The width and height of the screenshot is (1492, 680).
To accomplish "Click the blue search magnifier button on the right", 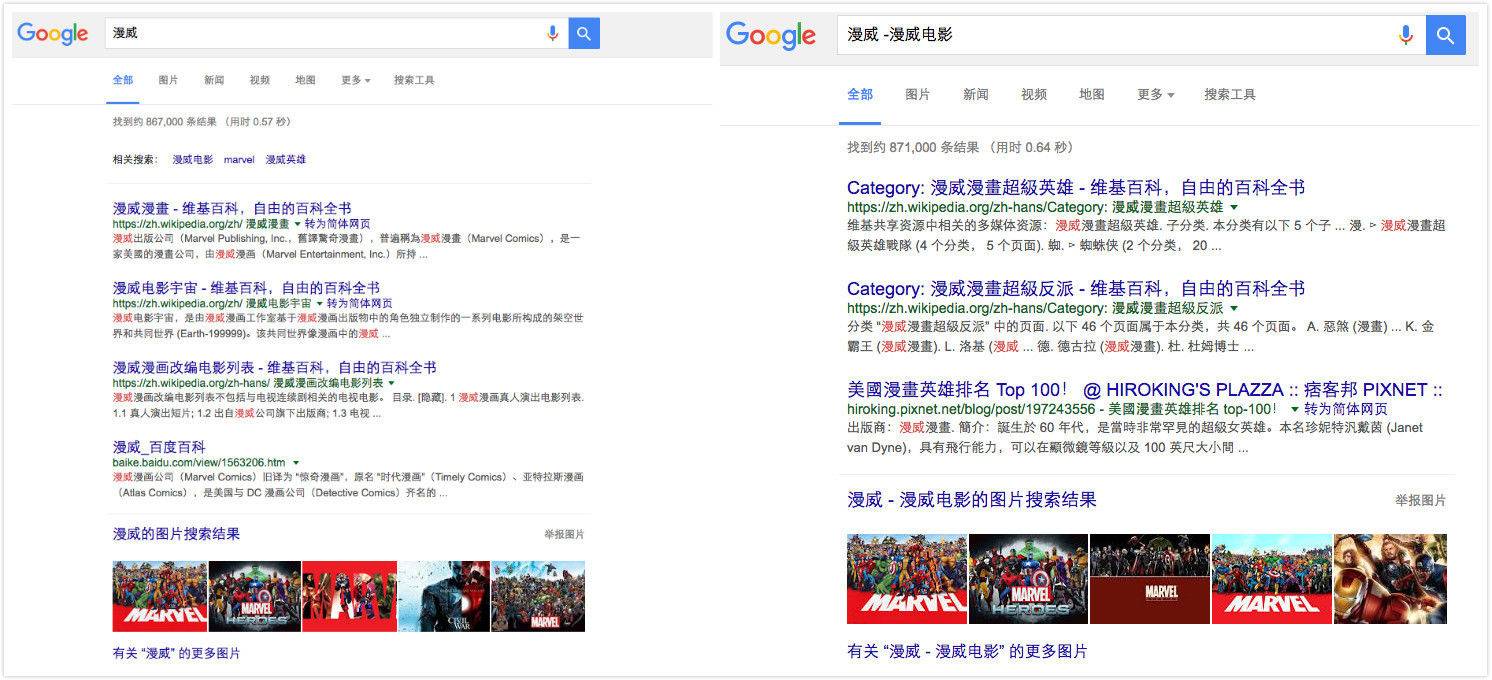I will click(x=1444, y=35).
